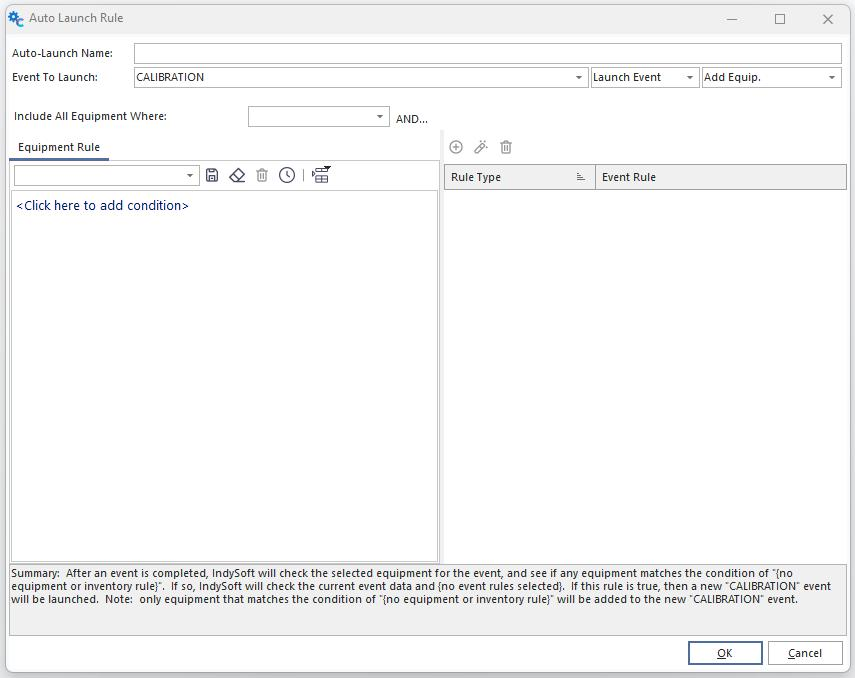Viewport: 855px width, 678px height.
Task: Click the 'Include All Equipment Where:' label
Action: pyautogui.click(x=91, y=116)
